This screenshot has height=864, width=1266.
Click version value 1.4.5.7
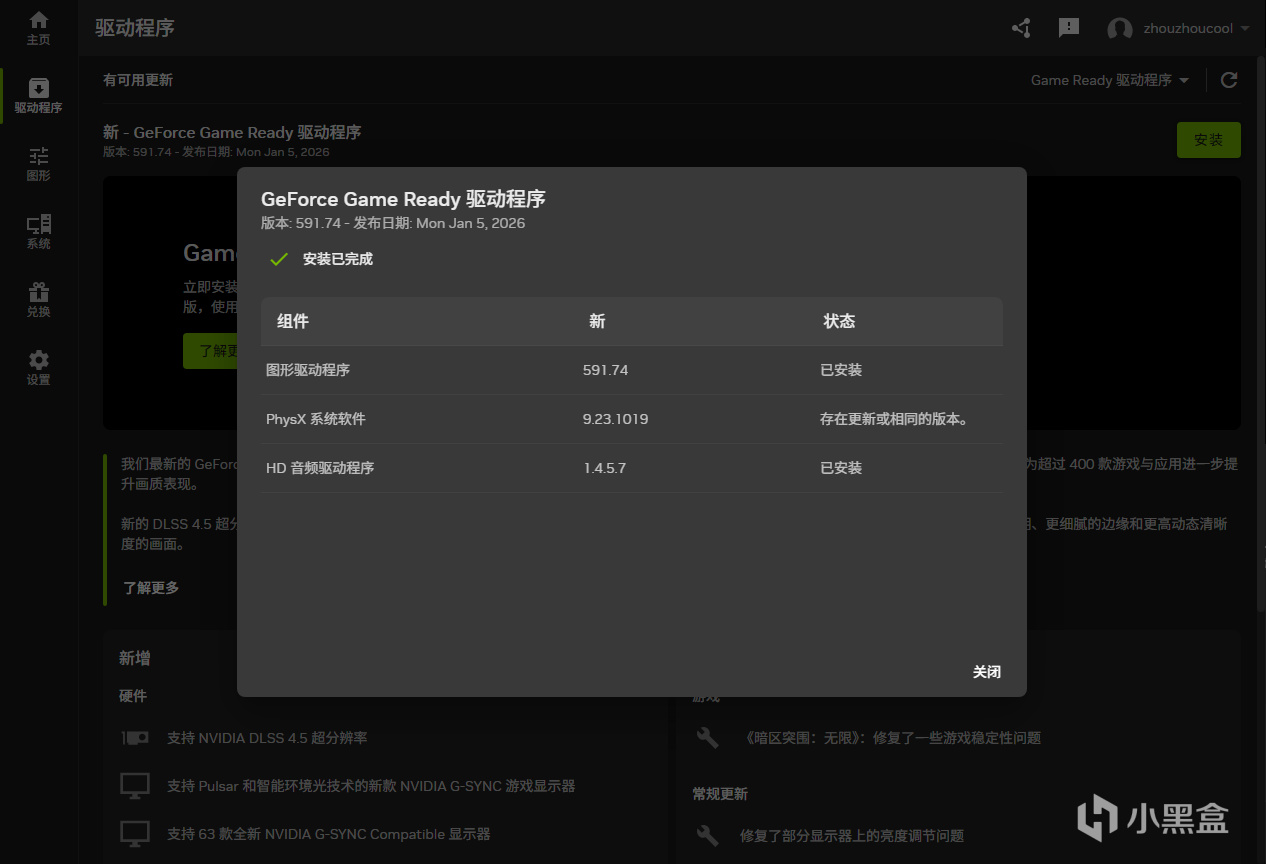(605, 468)
